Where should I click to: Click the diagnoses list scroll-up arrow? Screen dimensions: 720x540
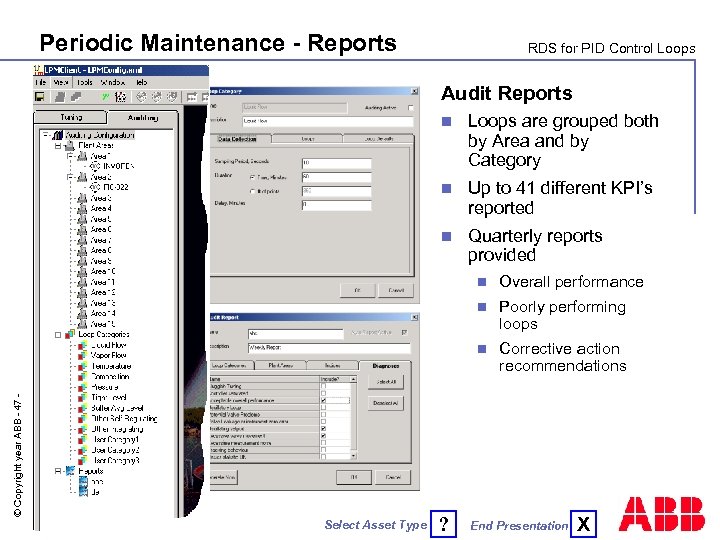coord(353,379)
